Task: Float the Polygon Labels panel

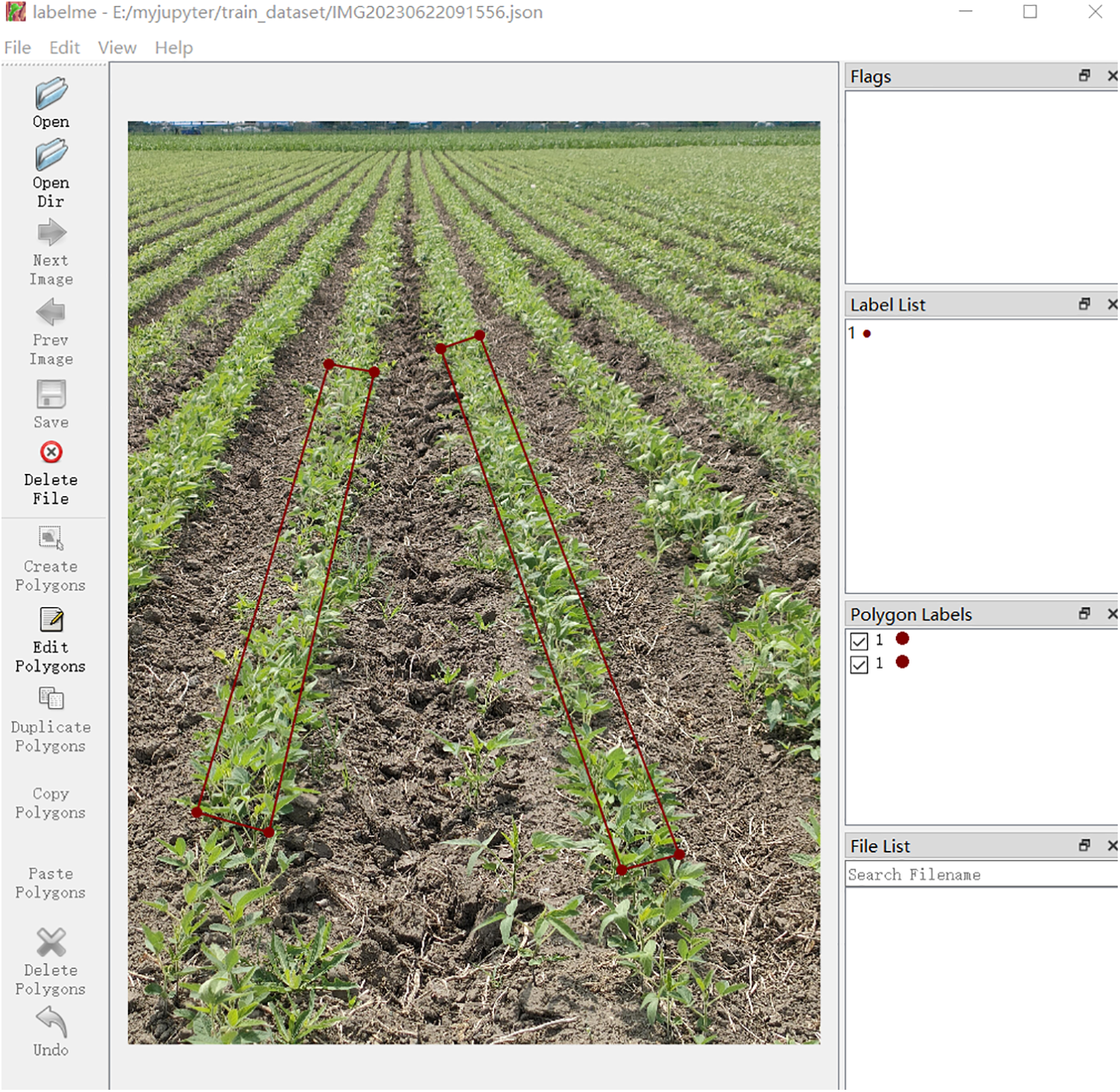Action: (x=1084, y=614)
